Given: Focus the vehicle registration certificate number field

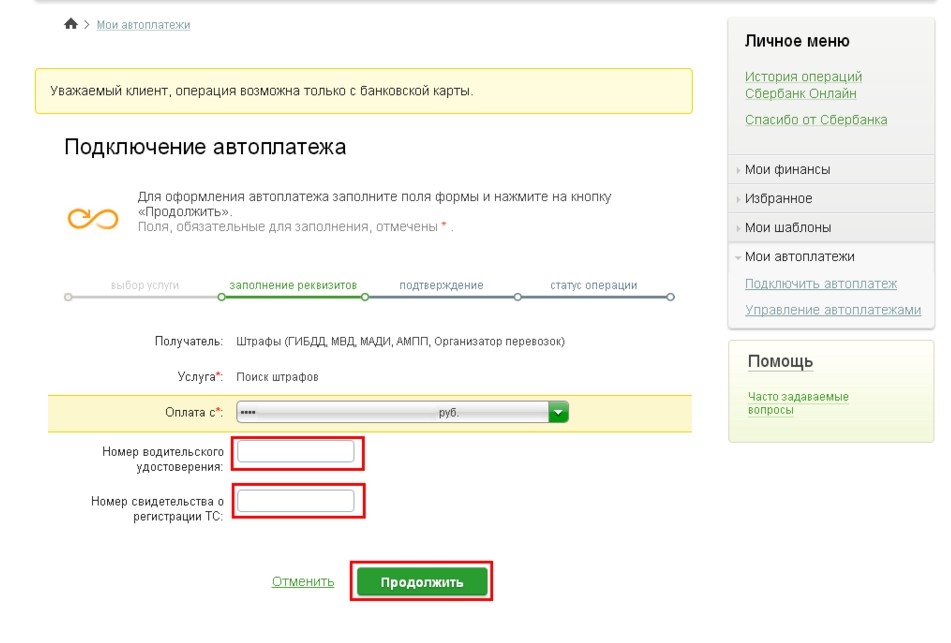Looking at the screenshot, I should pyautogui.click(x=295, y=501).
